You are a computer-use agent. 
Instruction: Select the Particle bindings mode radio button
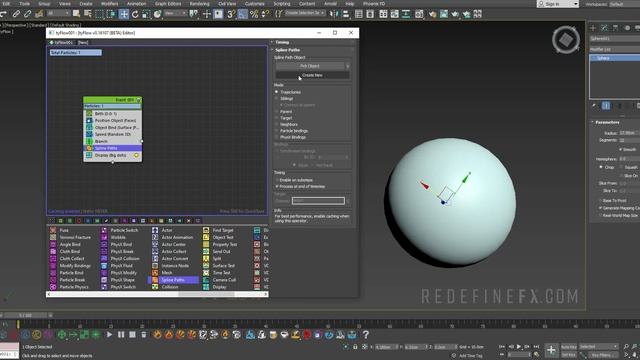click(276, 131)
